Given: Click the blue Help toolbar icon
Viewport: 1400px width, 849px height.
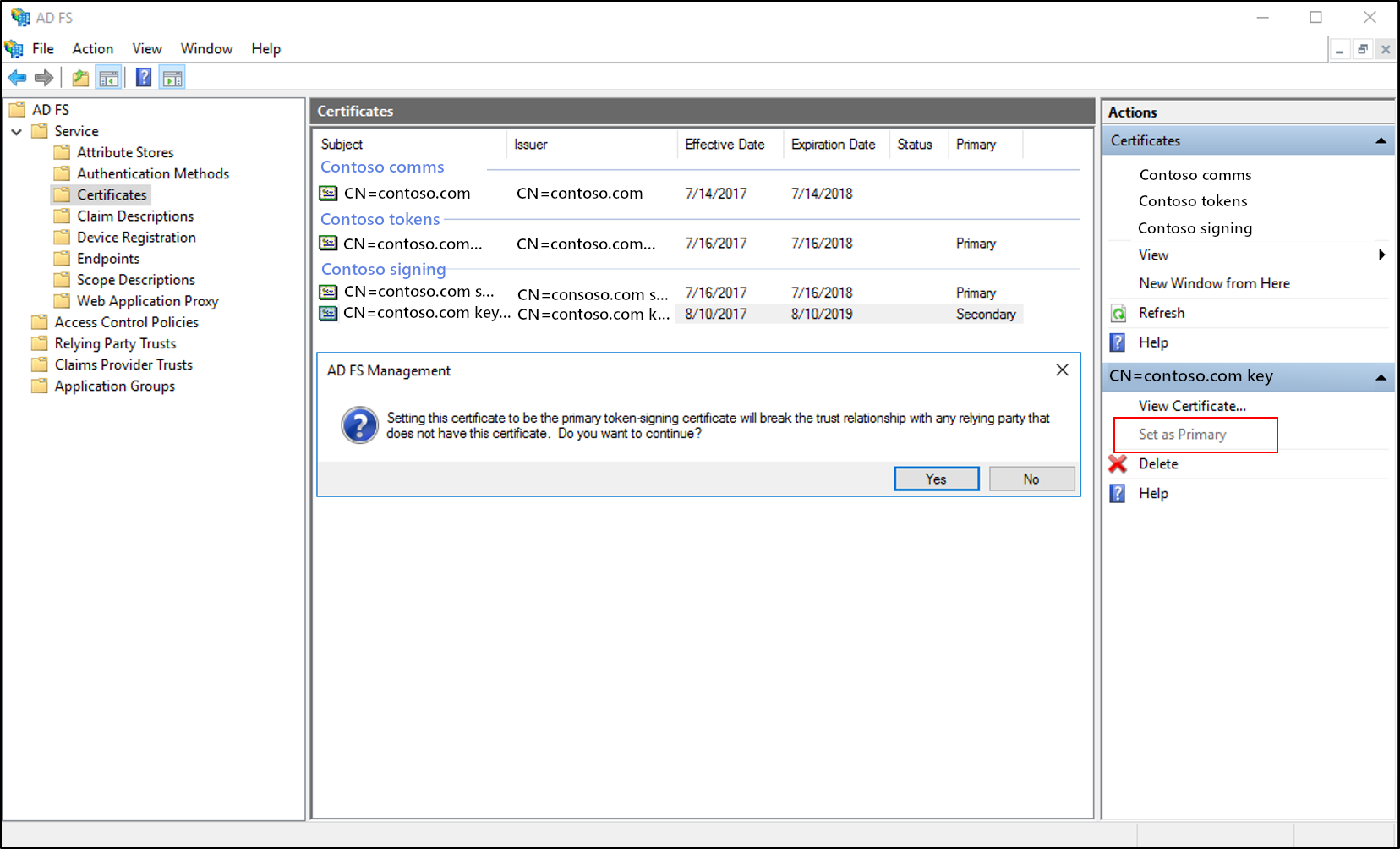Looking at the screenshot, I should (x=144, y=78).
